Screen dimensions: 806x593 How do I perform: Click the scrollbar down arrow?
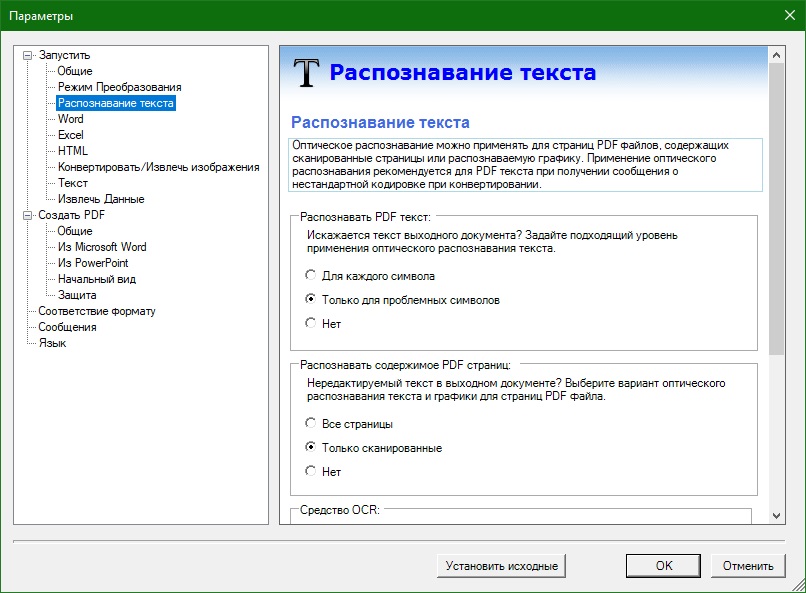777,515
